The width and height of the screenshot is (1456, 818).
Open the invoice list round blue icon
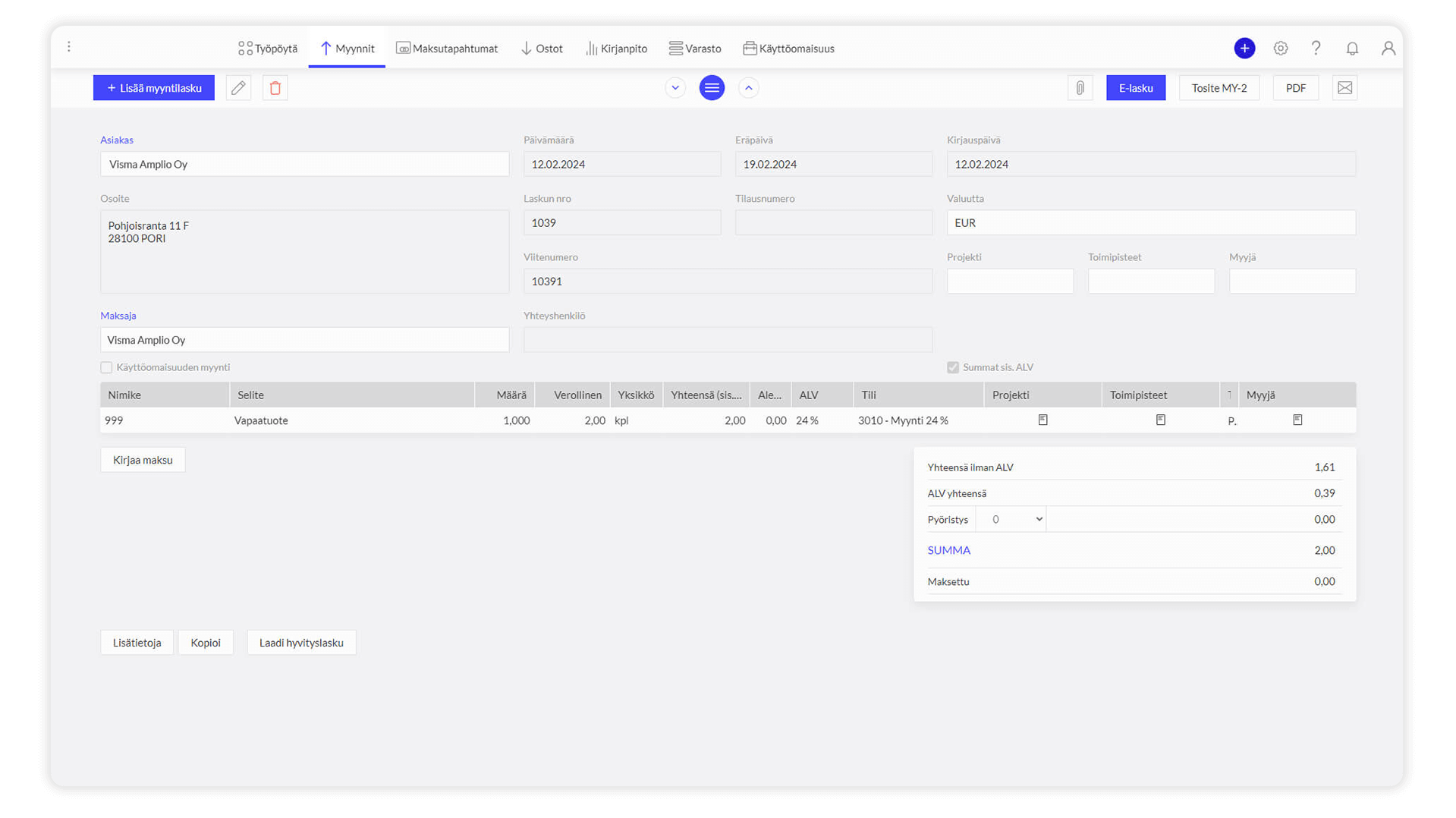(x=712, y=88)
